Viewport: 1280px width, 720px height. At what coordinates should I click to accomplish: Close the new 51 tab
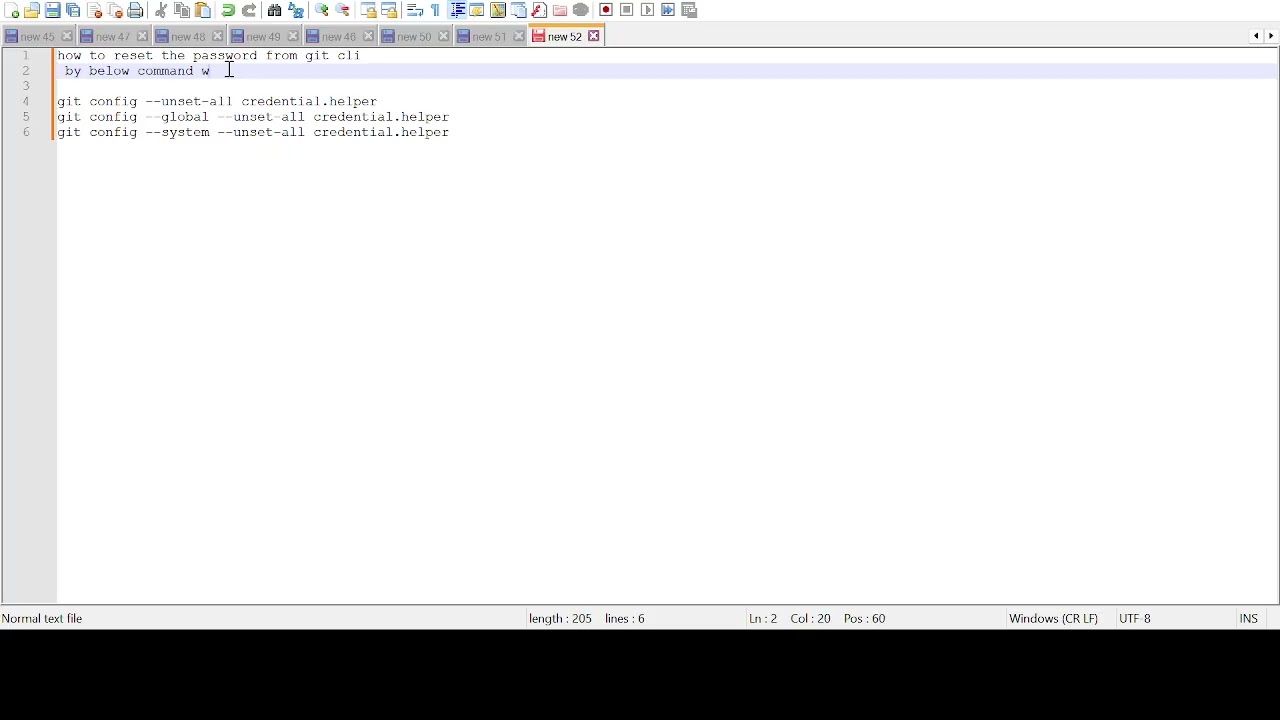coord(518,37)
